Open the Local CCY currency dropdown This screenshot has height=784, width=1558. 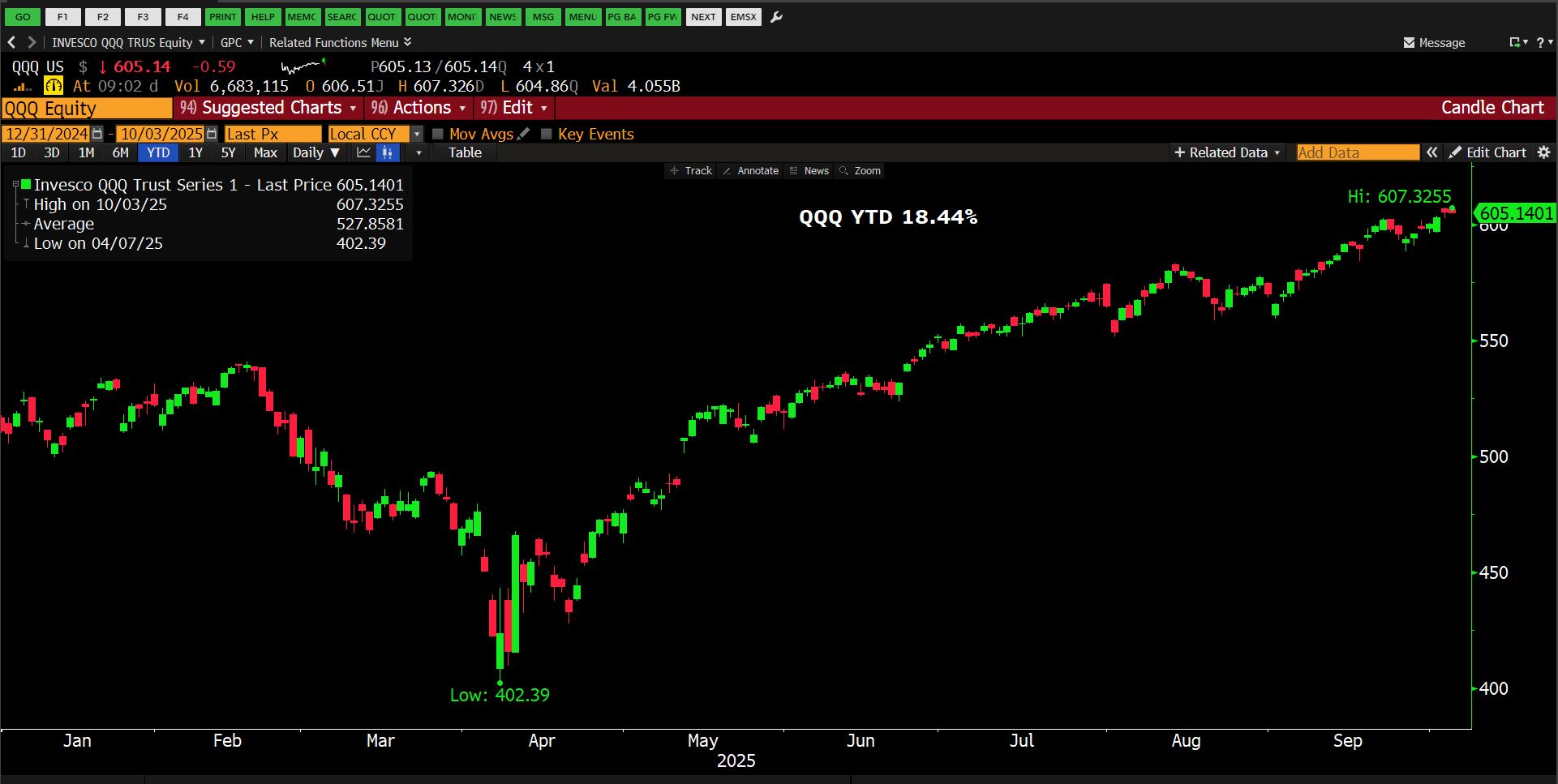click(417, 134)
